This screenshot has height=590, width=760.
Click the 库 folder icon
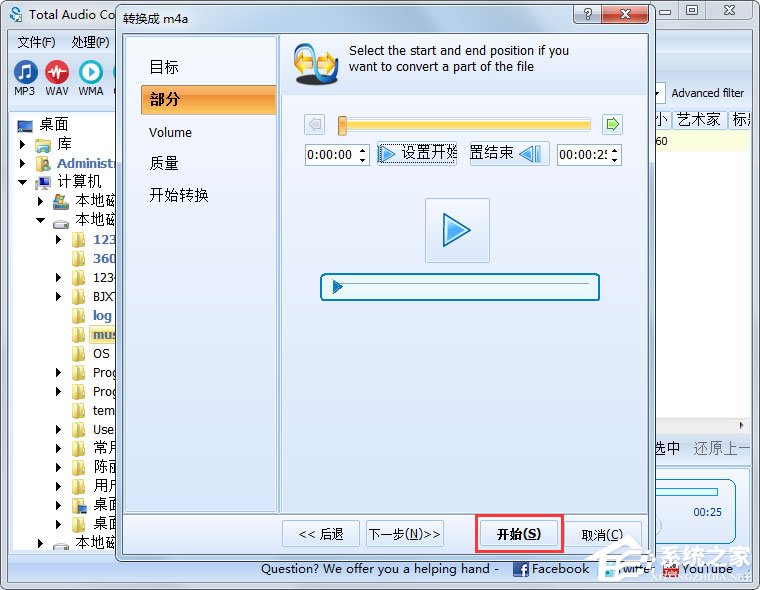click(x=43, y=145)
